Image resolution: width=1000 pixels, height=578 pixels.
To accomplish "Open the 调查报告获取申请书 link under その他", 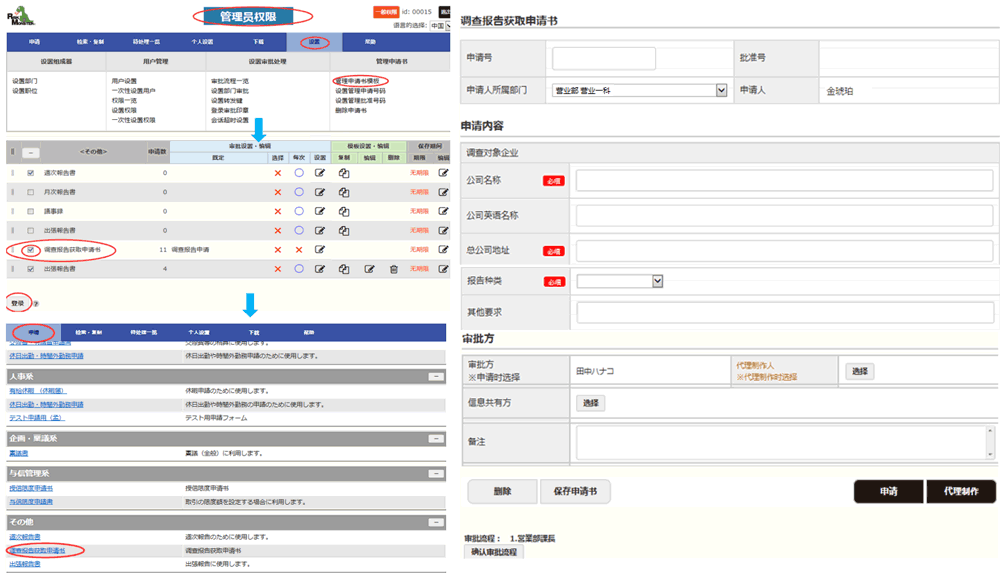I will pyautogui.click(x=36, y=550).
